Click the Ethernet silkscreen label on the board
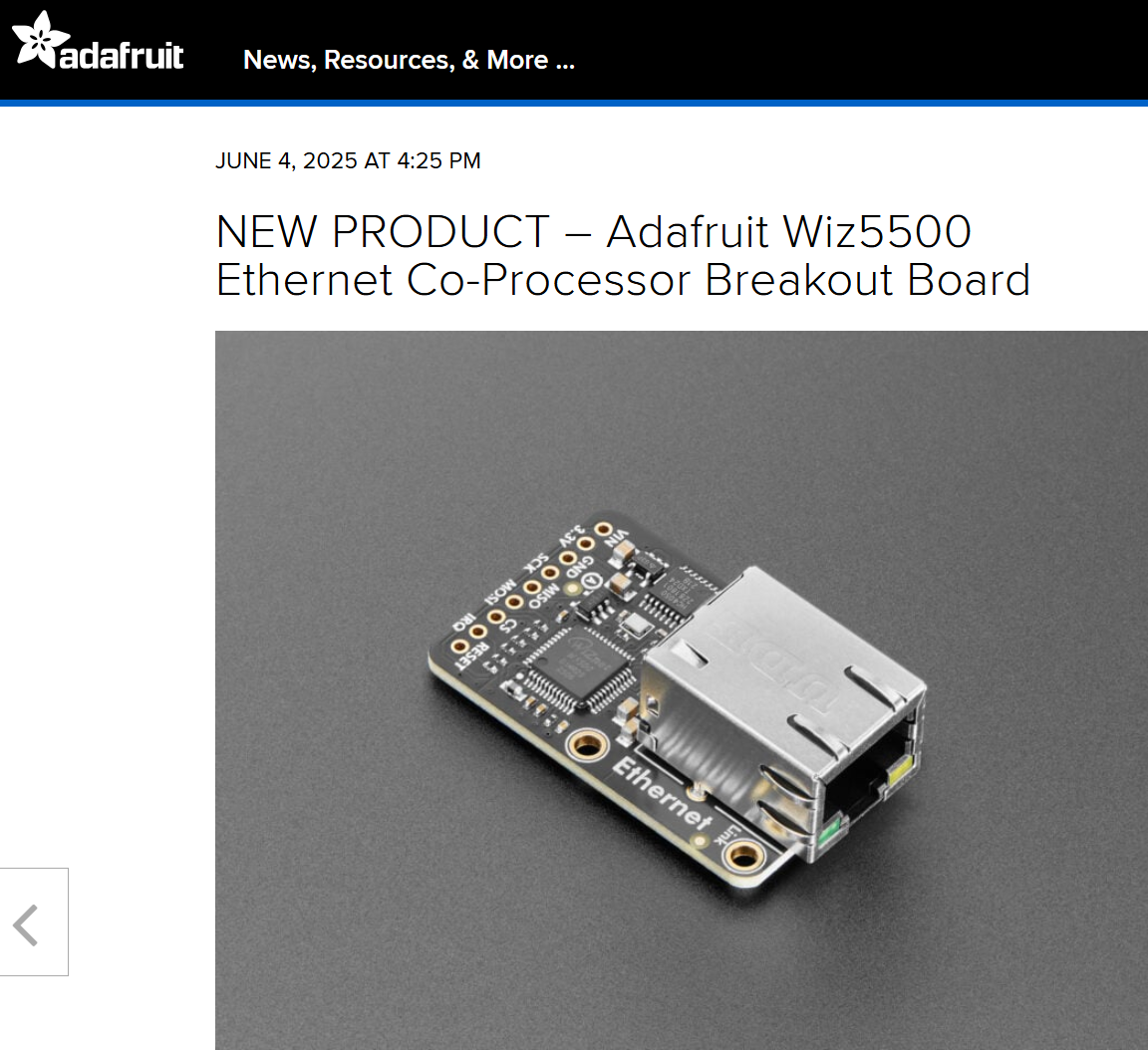1148x1052 pixels. point(662,794)
